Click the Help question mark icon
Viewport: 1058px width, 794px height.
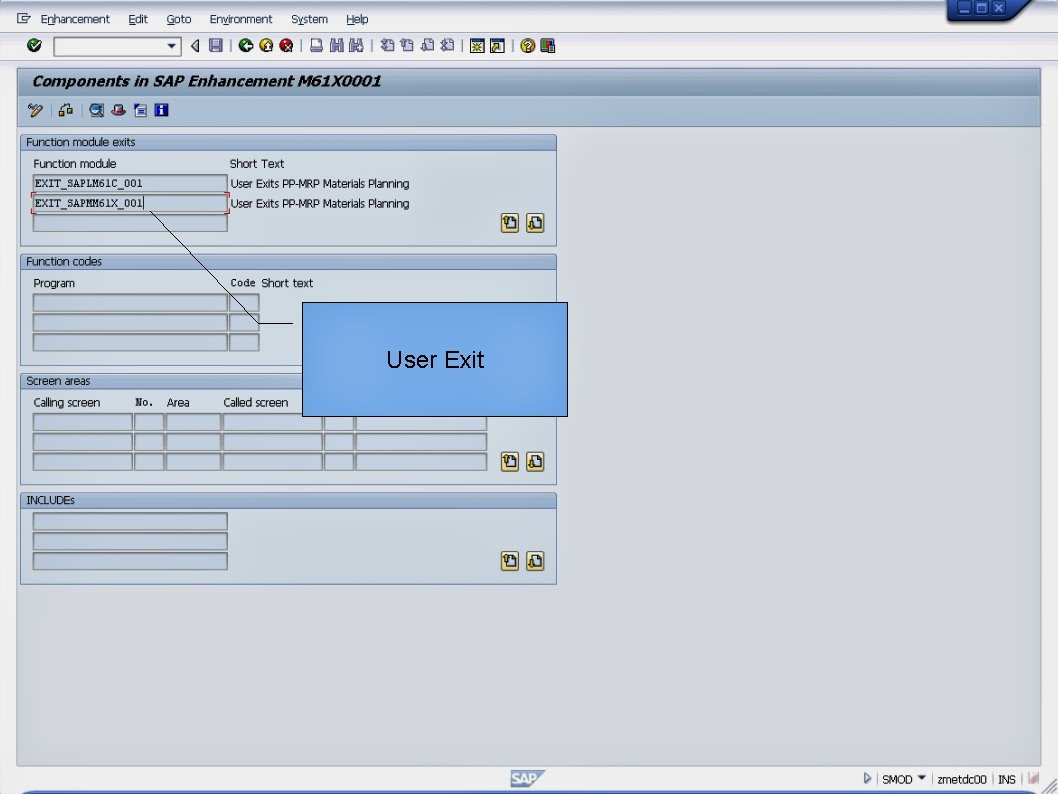click(525, 45)
